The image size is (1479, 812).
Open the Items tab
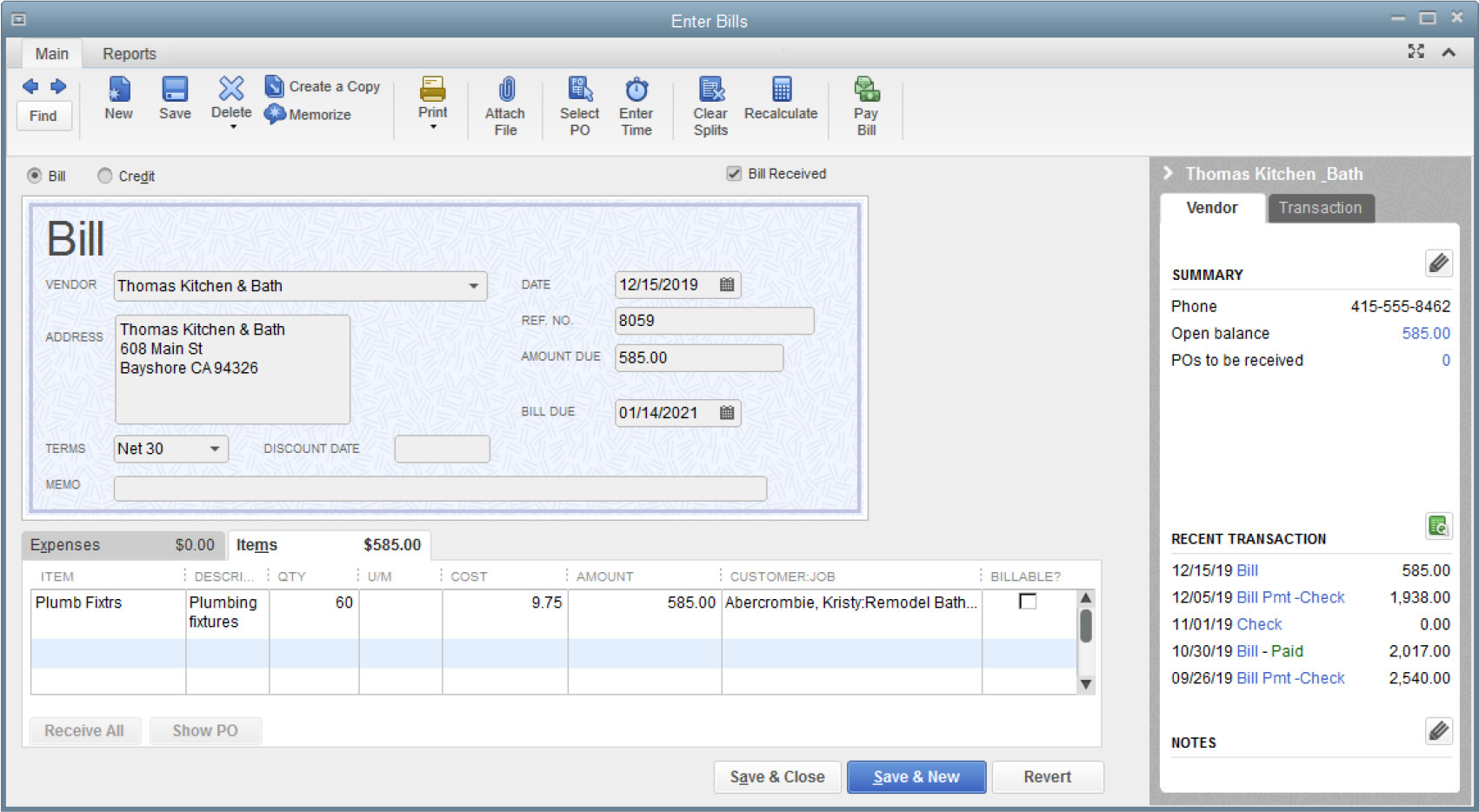[328, 545]
